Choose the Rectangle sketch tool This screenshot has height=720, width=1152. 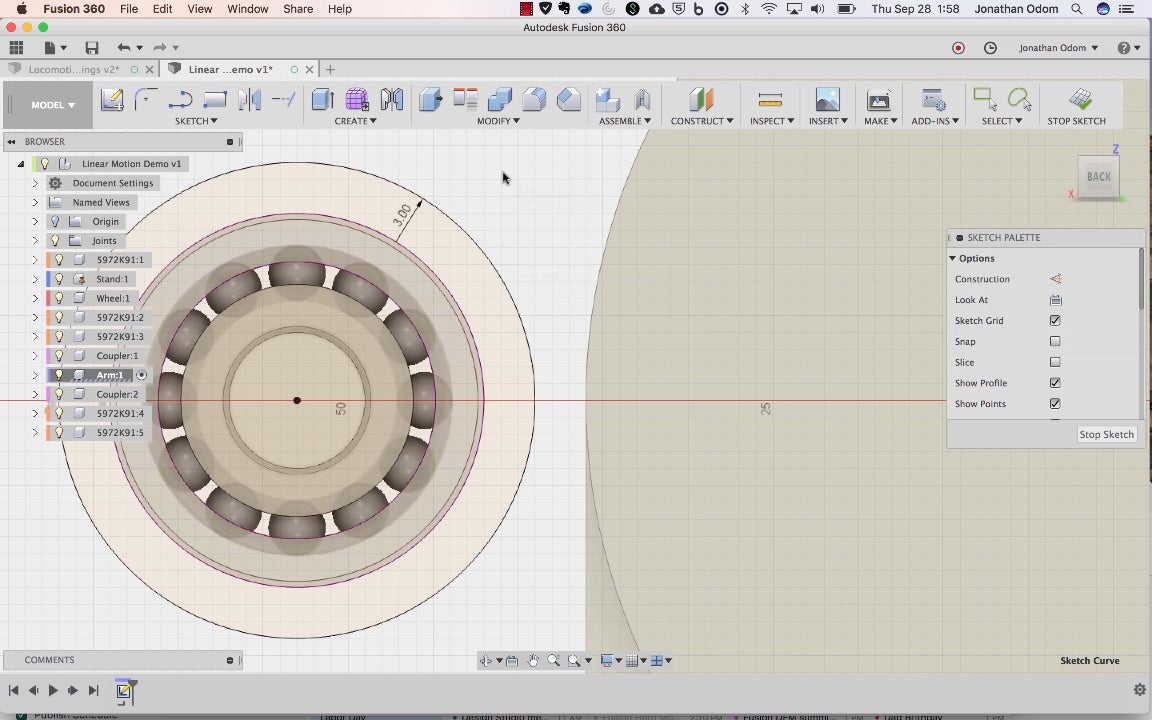(215, 99)
